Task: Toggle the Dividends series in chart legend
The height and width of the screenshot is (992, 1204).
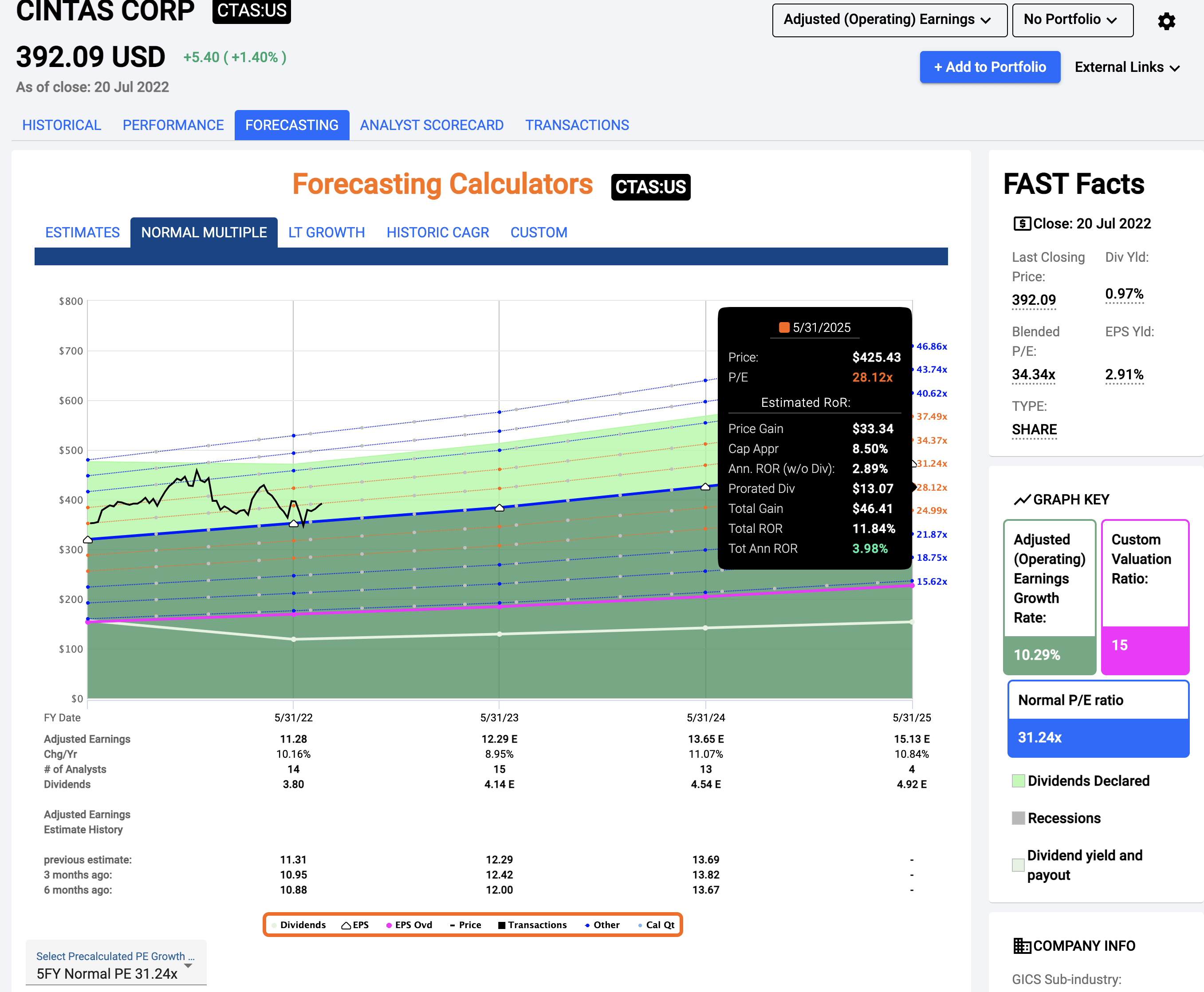Action: 298,925
